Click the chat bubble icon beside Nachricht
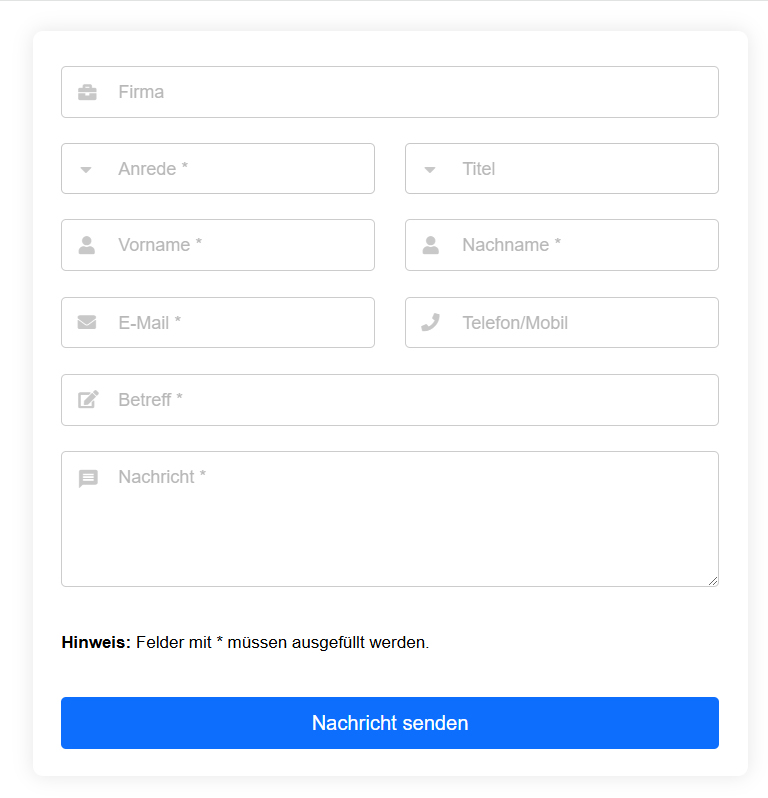 tap(88, 478)
